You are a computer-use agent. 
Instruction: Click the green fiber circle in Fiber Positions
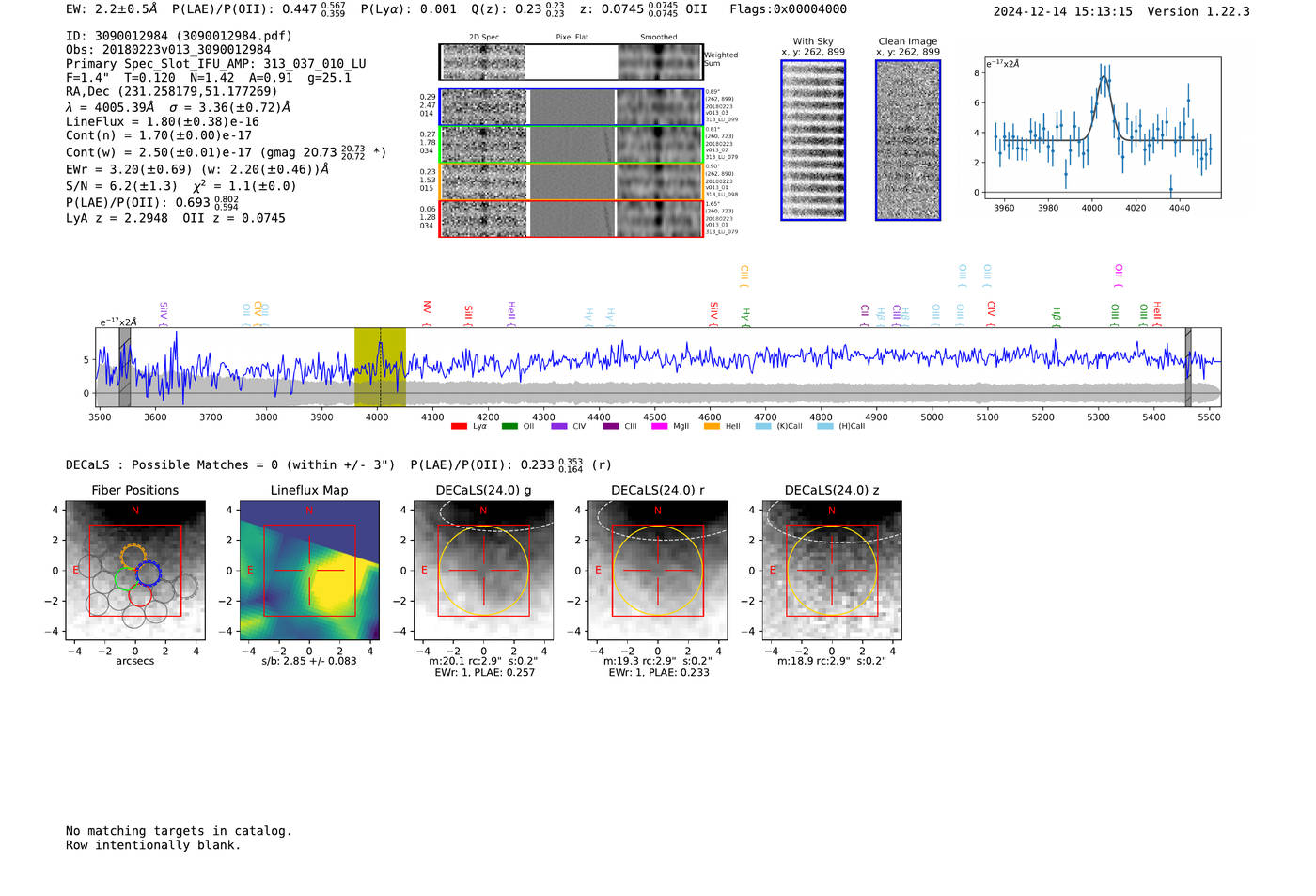click(126, 579)
